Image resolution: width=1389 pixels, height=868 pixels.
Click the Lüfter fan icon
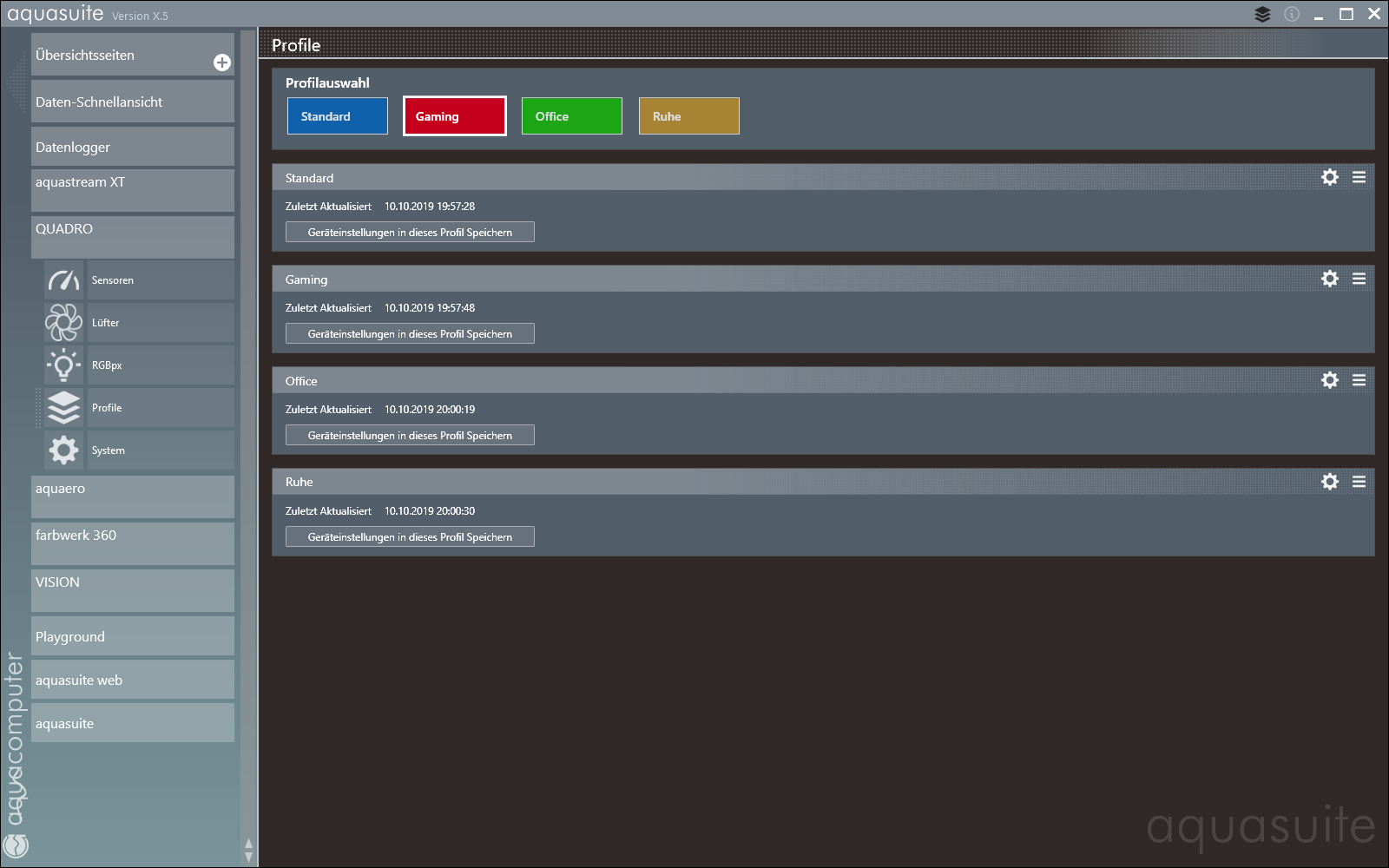(63, 322)
